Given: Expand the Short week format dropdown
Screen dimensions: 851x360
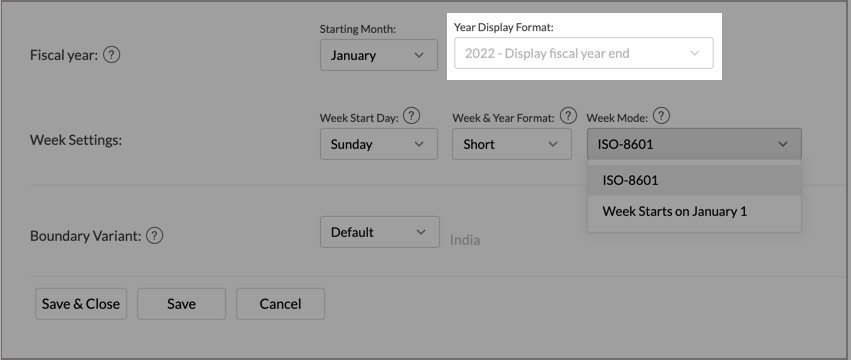Looking at the screenshot, I should click(x=512, y=144).
